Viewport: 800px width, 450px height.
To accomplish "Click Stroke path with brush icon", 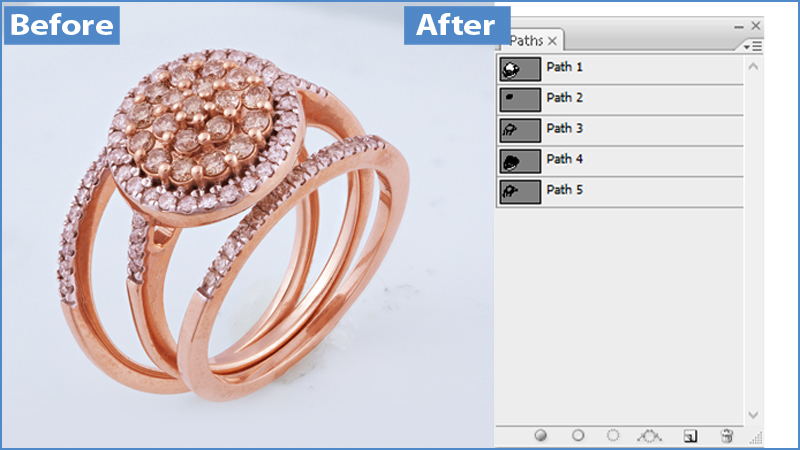I will [578, 436].
